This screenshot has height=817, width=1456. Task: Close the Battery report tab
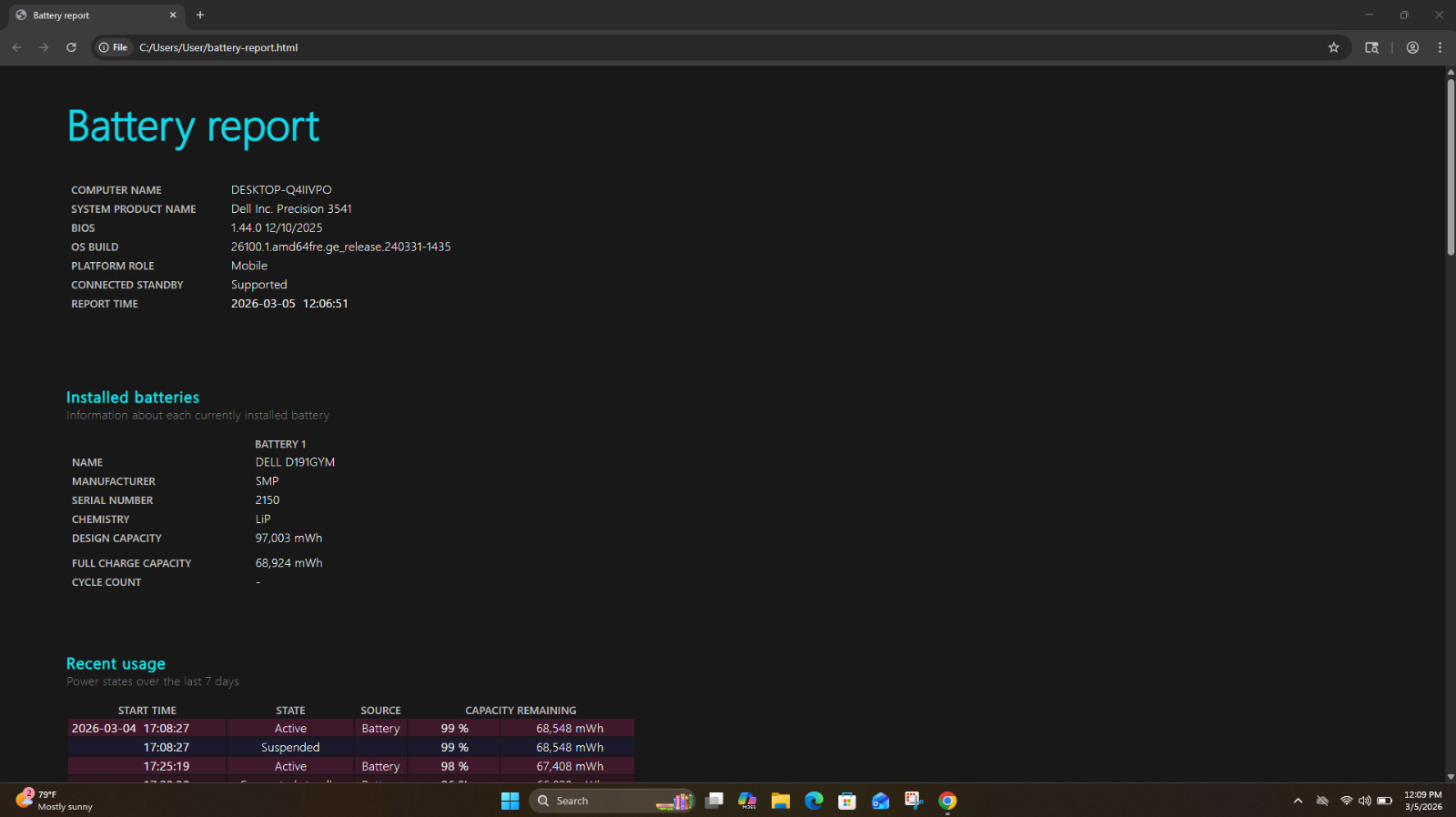pyautogui.click(x=173, y=15)
